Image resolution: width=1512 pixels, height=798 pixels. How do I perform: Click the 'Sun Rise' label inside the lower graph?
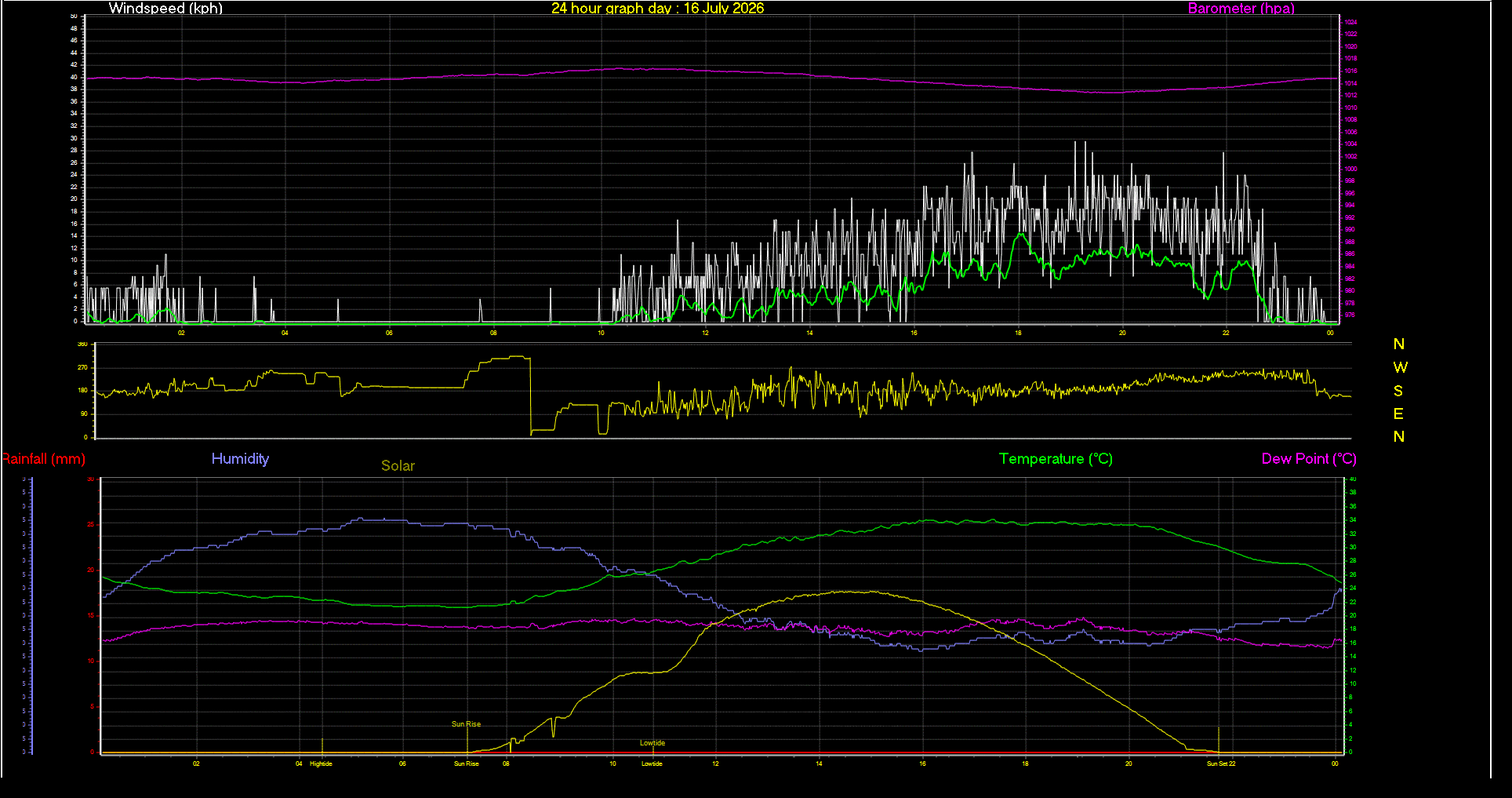(466, 724)
